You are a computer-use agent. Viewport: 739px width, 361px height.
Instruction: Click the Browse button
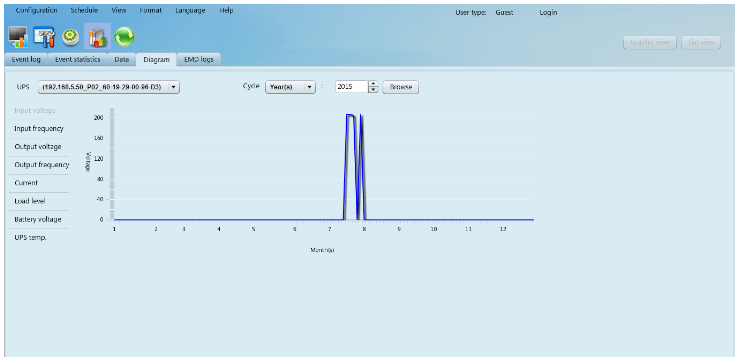coord(401,87)
